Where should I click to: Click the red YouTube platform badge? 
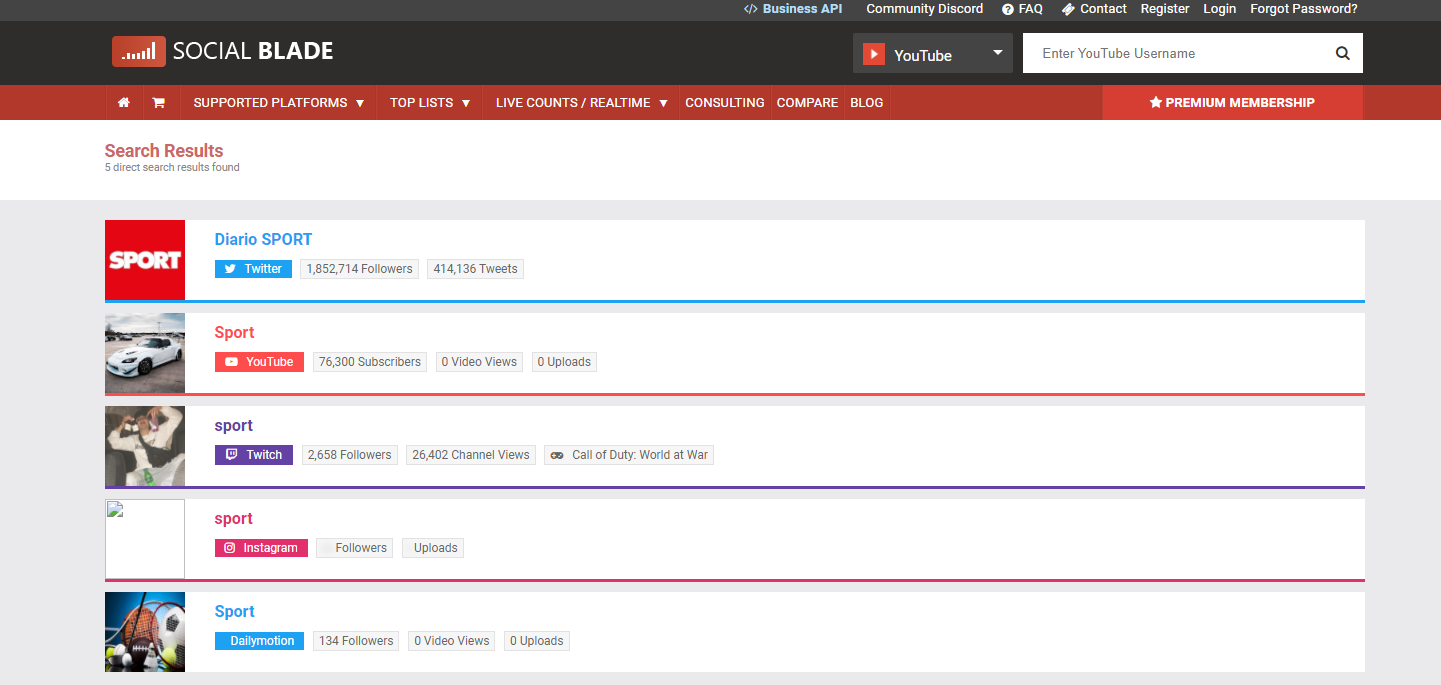[259, 362]
